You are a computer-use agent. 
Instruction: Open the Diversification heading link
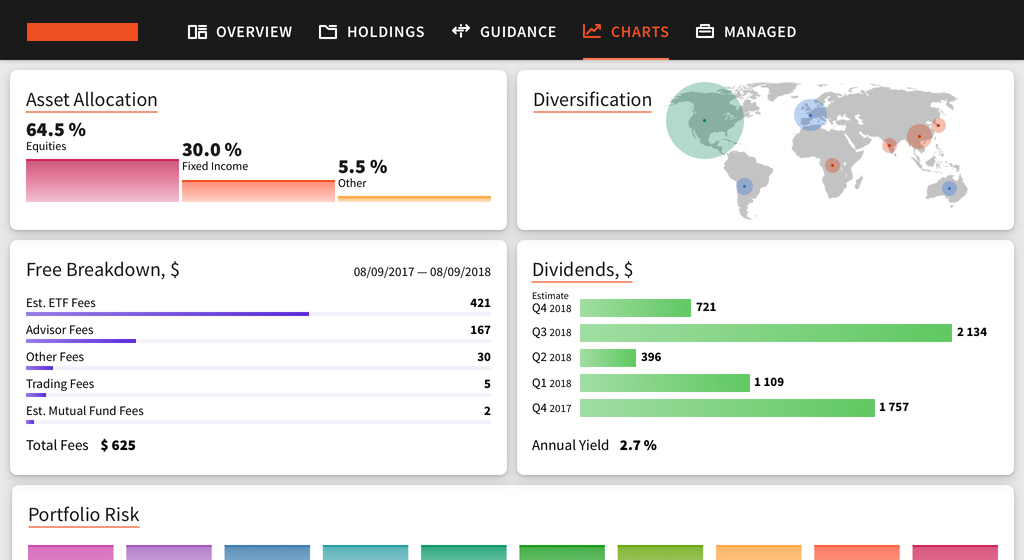click(x=592, y=100)
